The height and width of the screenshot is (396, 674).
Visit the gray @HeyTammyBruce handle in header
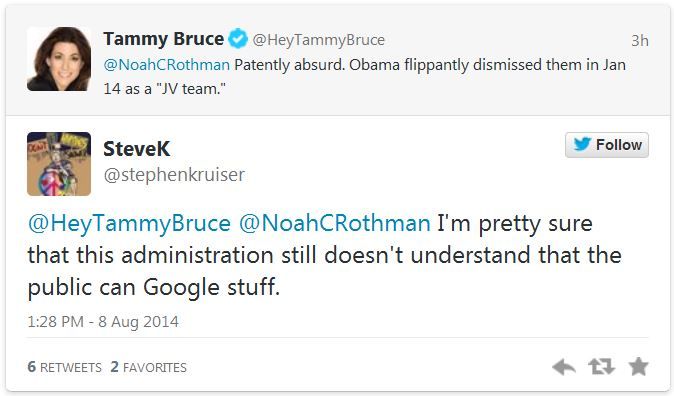tap(319, 40)
